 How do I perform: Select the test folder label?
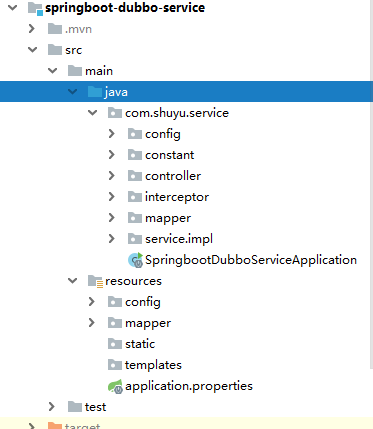[95, 407]
